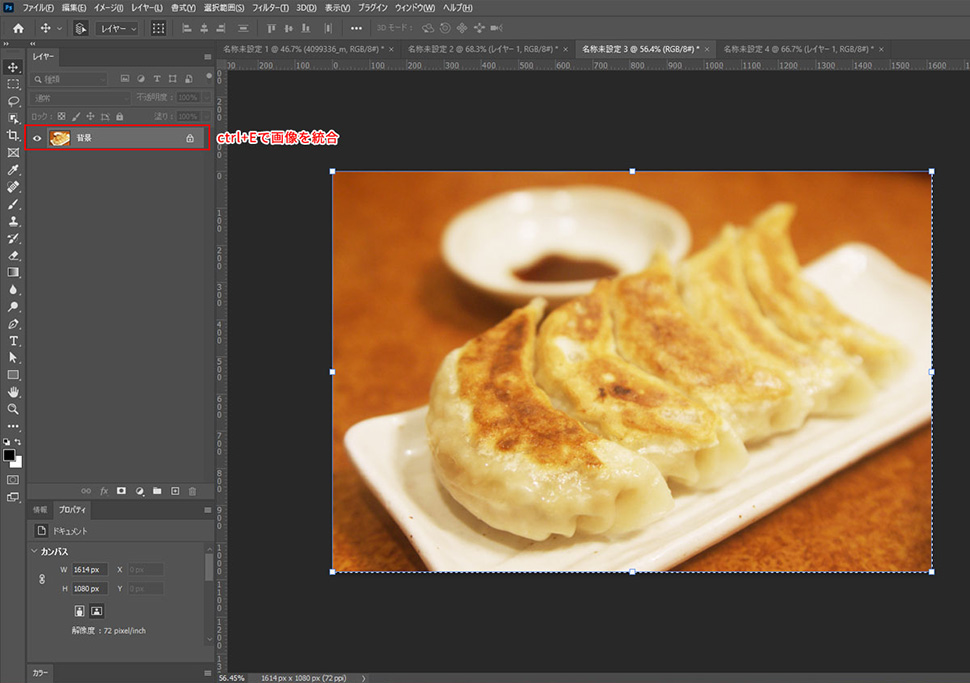Set canvas to portrait orientation
The height and width of the screenshot is (683, 970).
pyautogui.click(x=79, y=611)
